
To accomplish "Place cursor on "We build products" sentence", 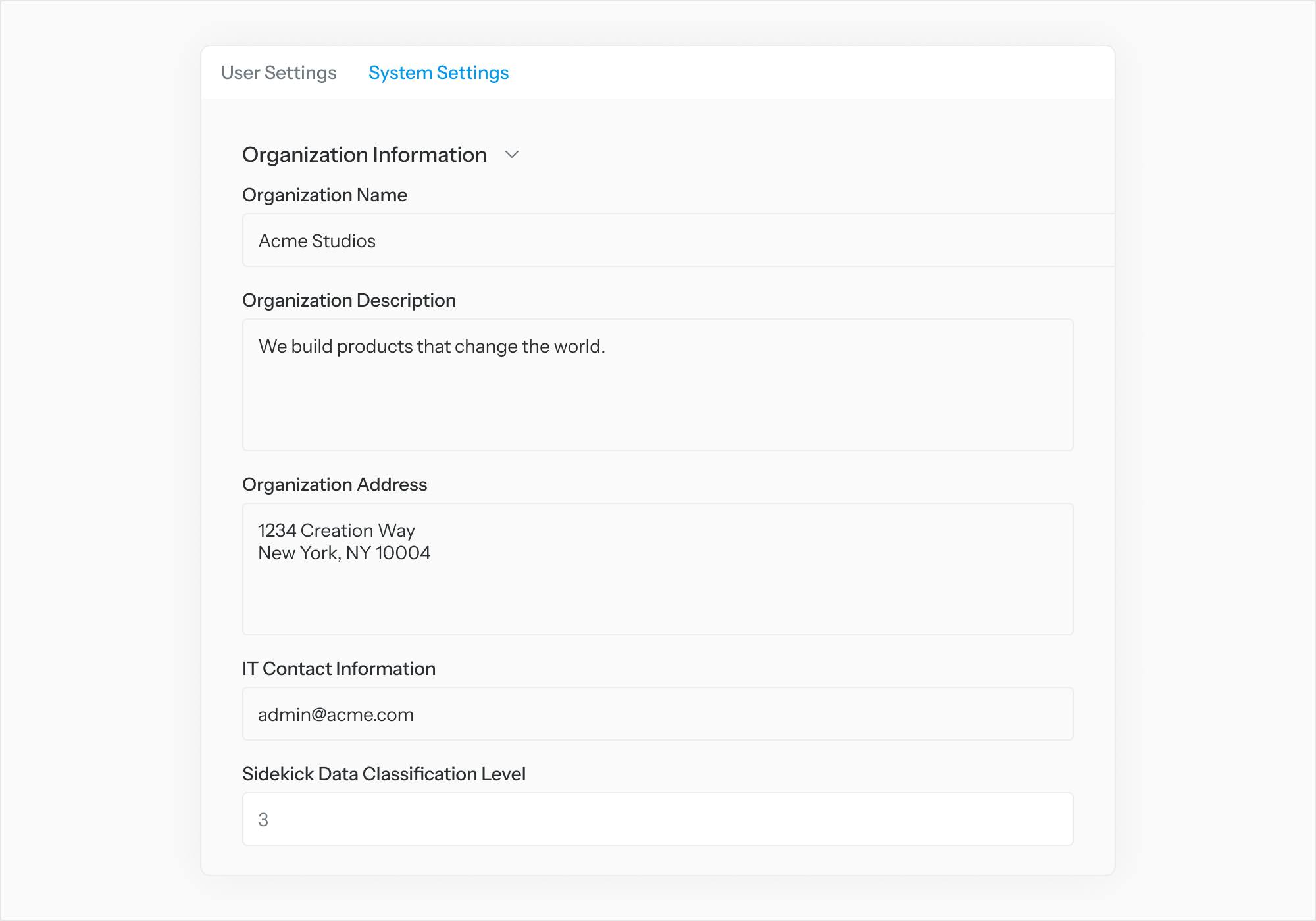I will tap(431, 347).
